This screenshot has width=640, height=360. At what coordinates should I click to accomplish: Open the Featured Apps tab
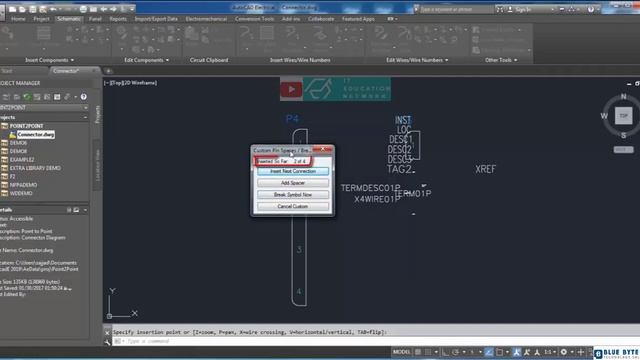pyautogui.click(x=358, y=19)
